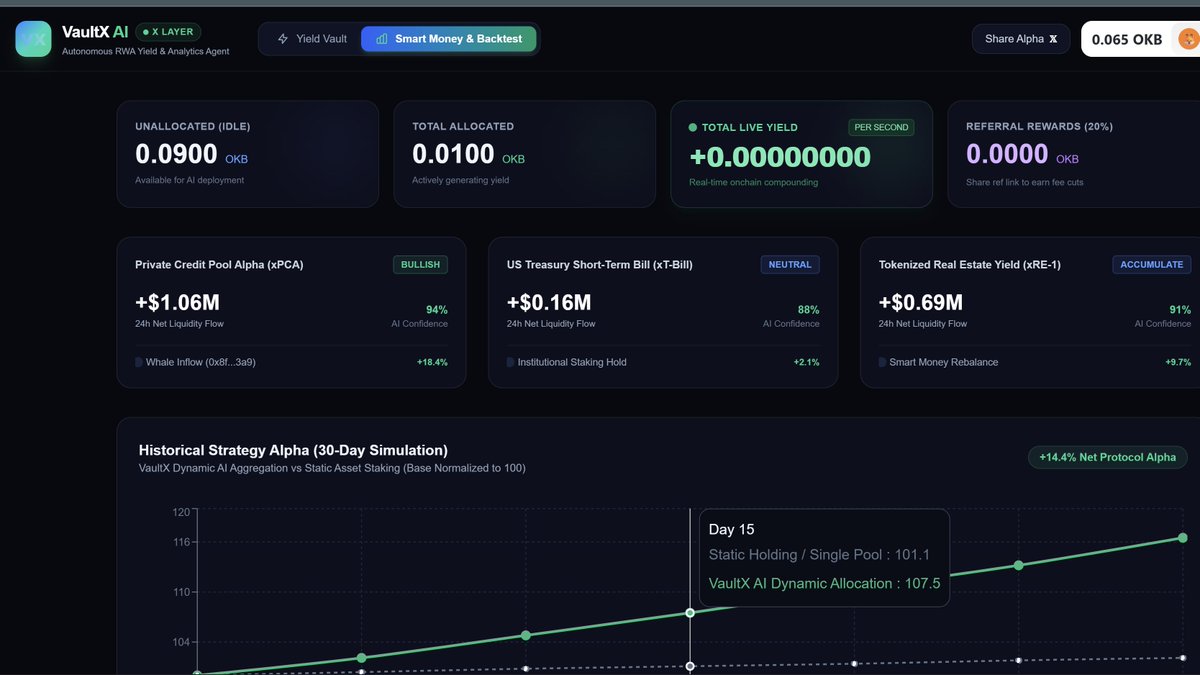The width and height of the screenshot is (1200, 675).
Task: Click 'Tokenized Real Estate Yield (xRE-1)' title
Action: [x=970, y=265]
